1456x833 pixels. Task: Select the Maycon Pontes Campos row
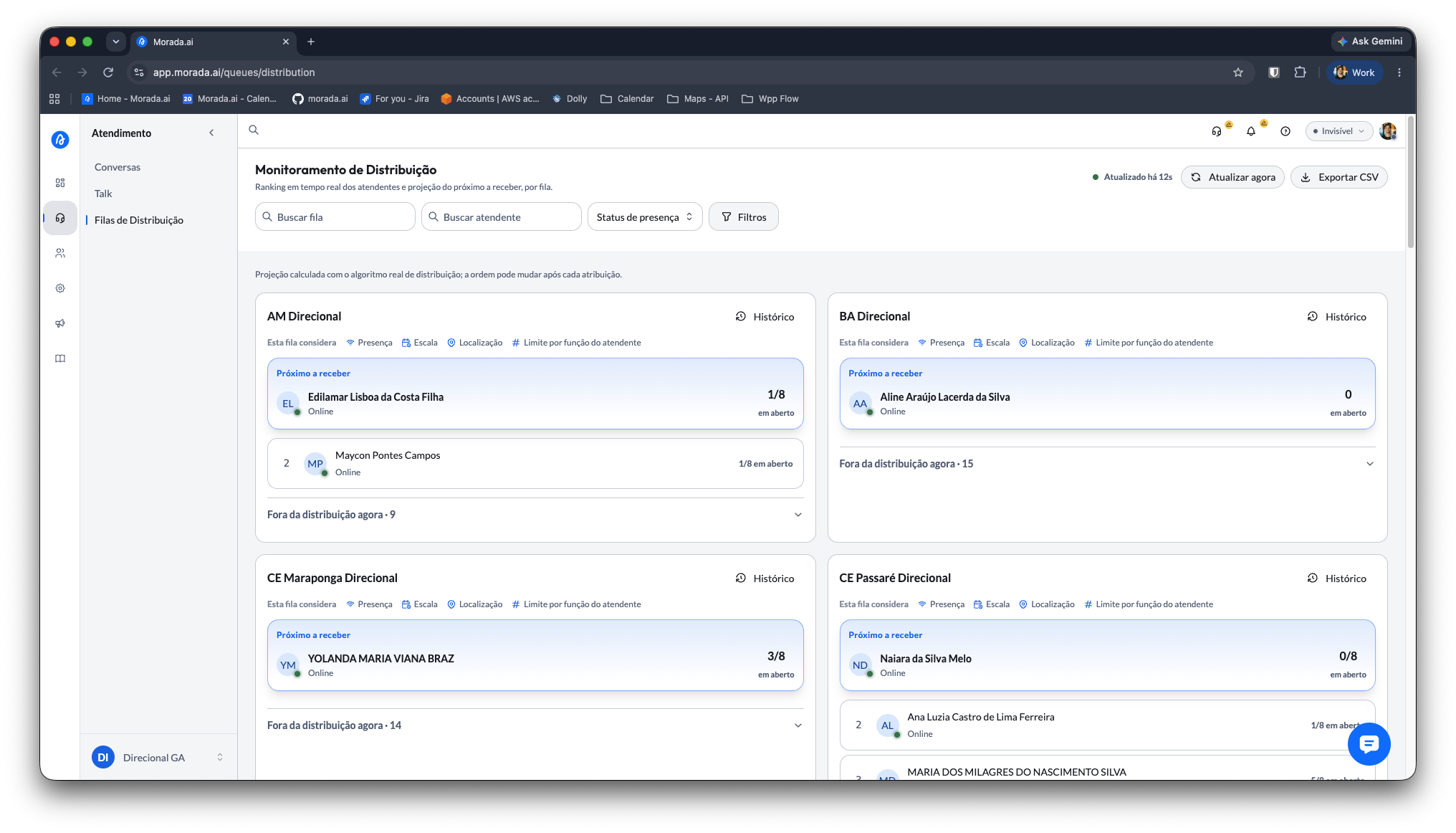535,463
